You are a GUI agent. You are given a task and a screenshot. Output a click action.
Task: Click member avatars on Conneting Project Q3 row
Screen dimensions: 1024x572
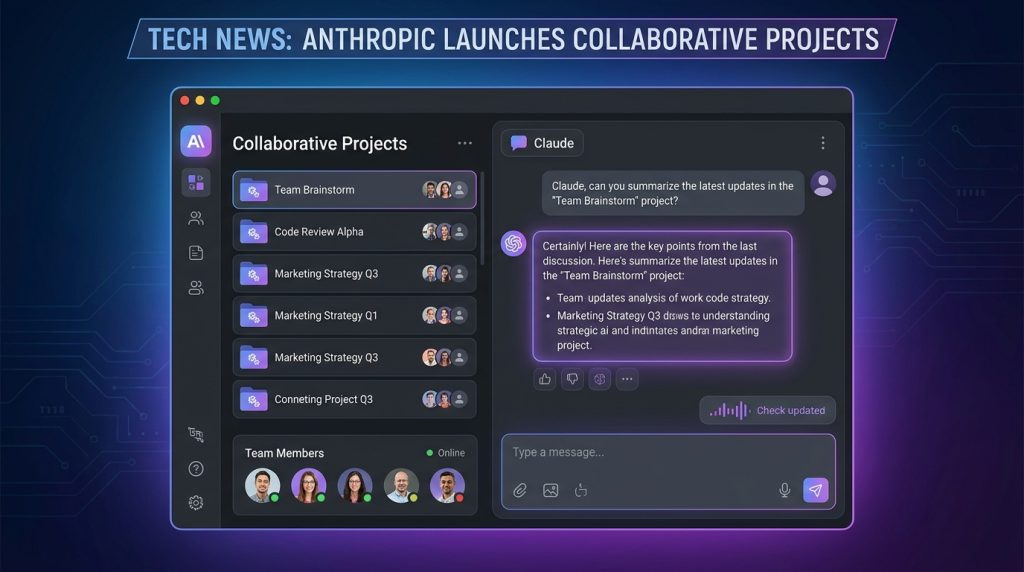point(445,399)
